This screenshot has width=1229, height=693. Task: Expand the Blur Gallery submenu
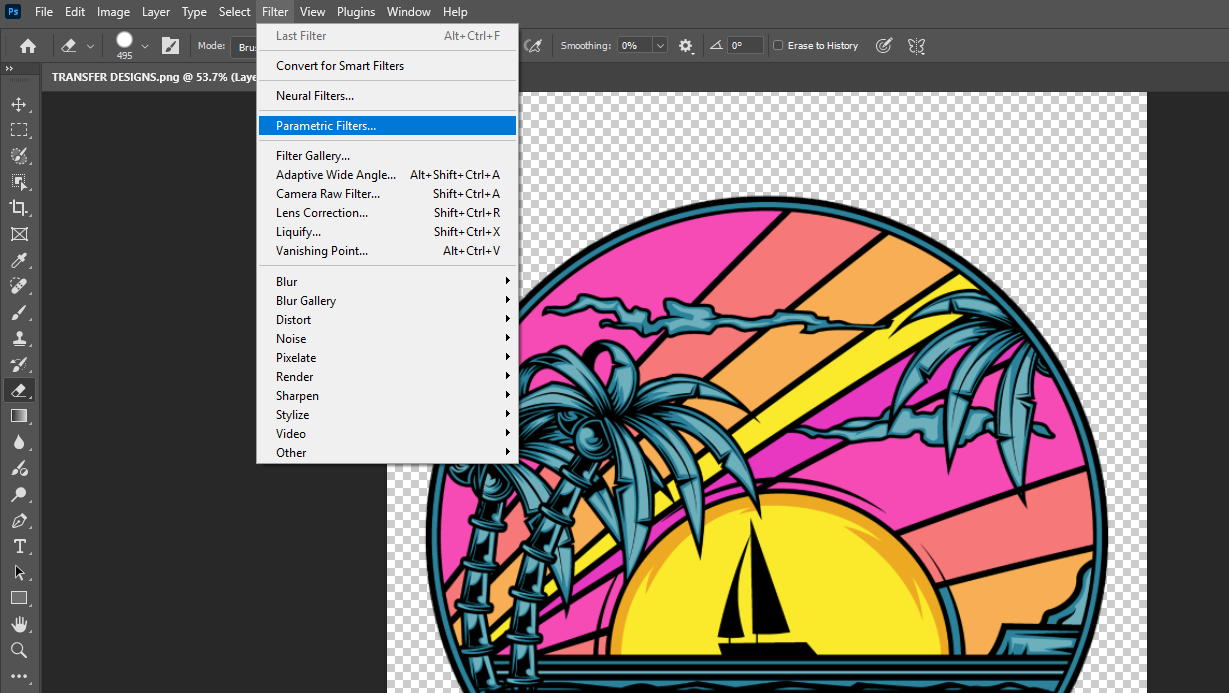pyautogui.click(x=387, y=300)
